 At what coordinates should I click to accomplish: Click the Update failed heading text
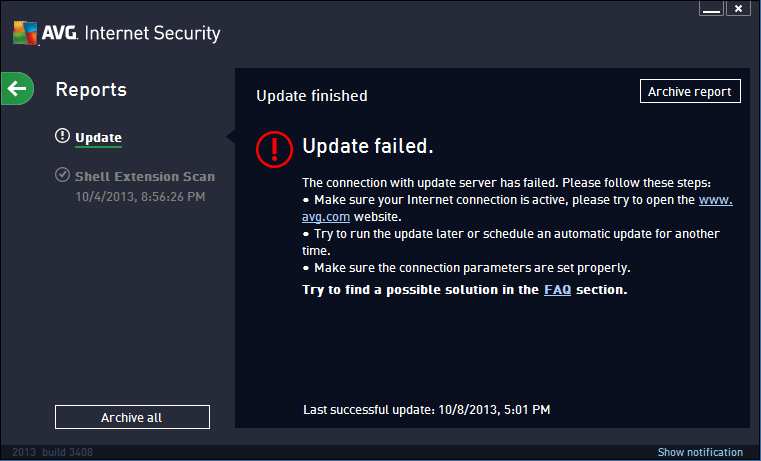point(368,146)
